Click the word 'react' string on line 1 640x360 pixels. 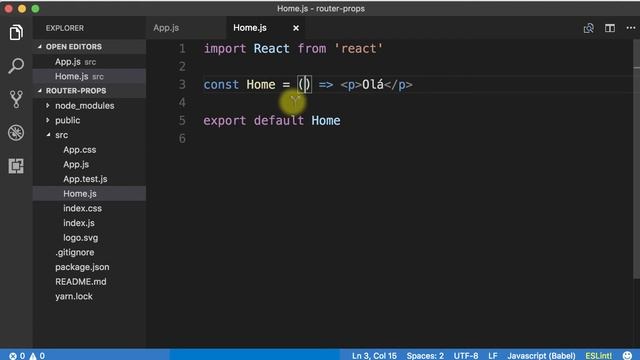pyautogui.click(x=358, y=49)
